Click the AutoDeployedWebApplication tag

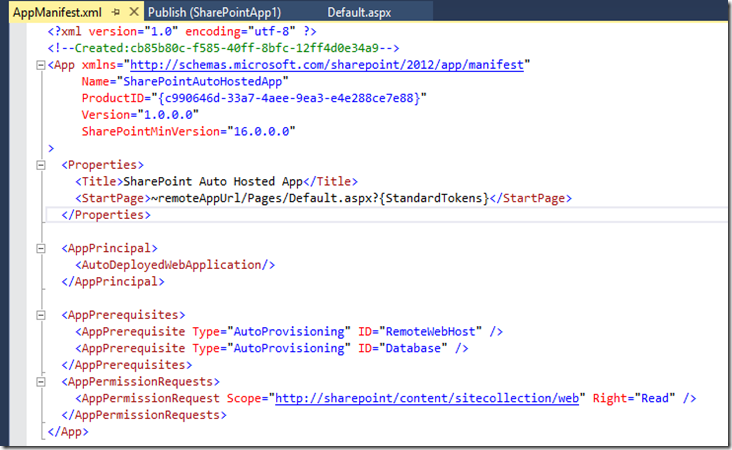(175, 265)
